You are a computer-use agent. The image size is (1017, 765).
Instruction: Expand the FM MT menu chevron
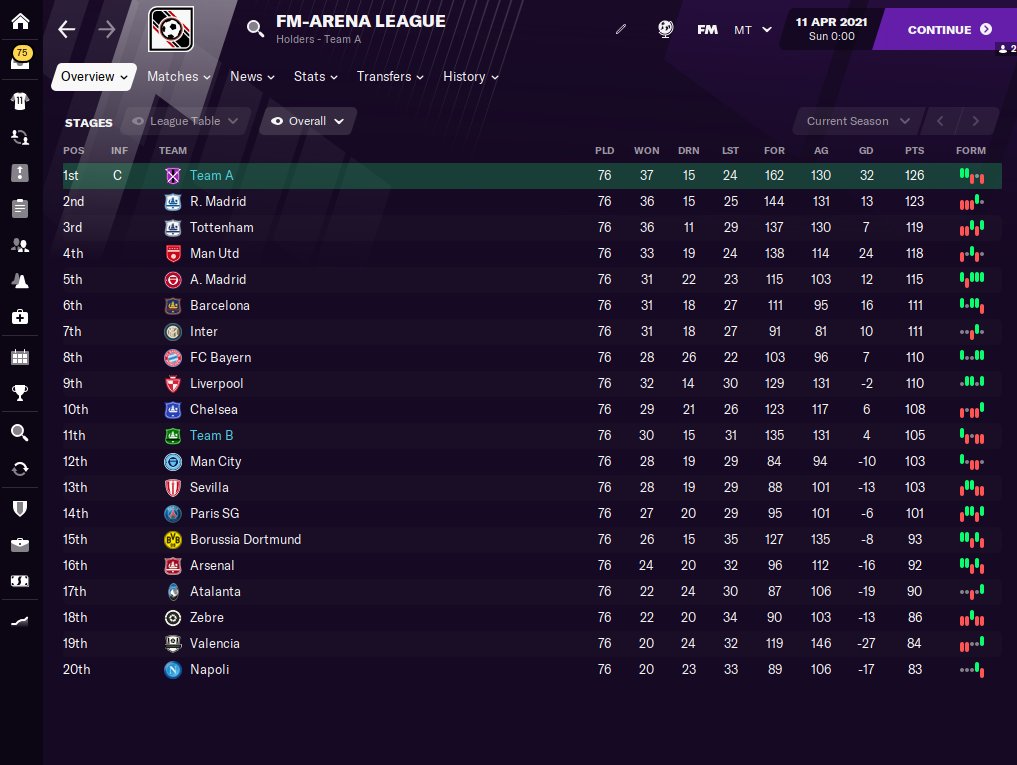click(x=767, y=30)
